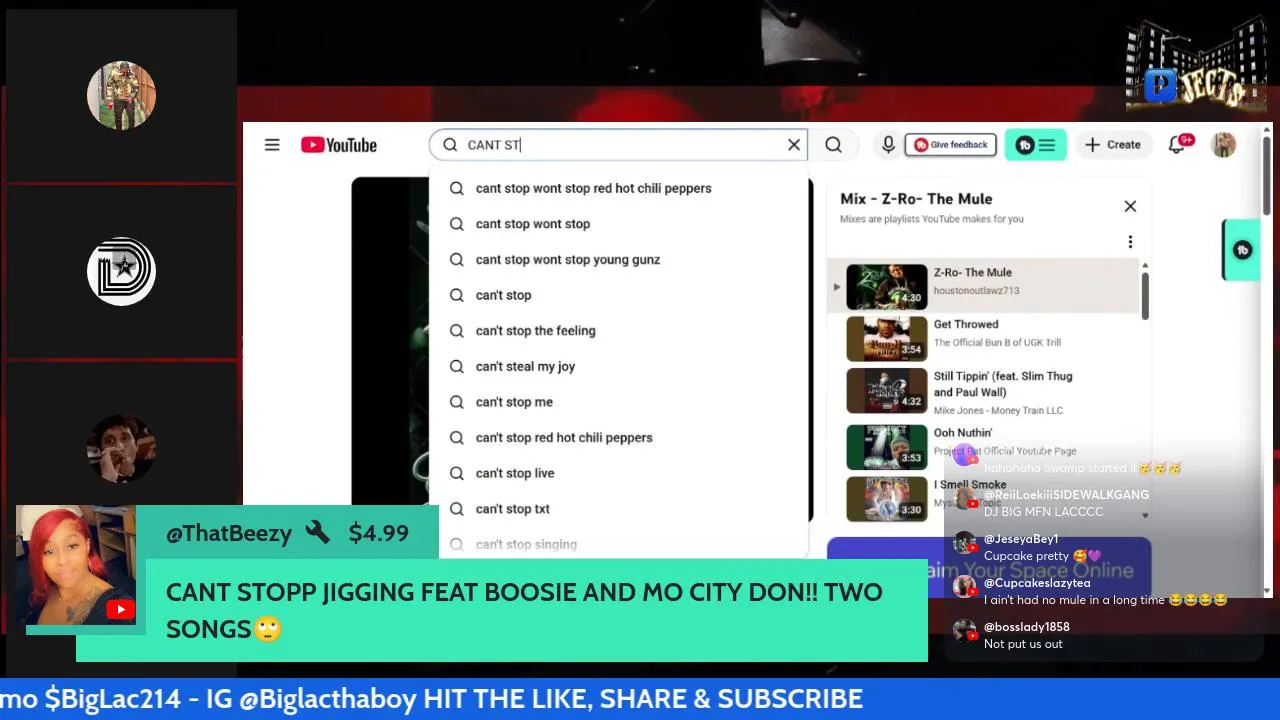Open the account profile avatar
The width and height of the screenshot is (1280, 720).
(1223, 145)
